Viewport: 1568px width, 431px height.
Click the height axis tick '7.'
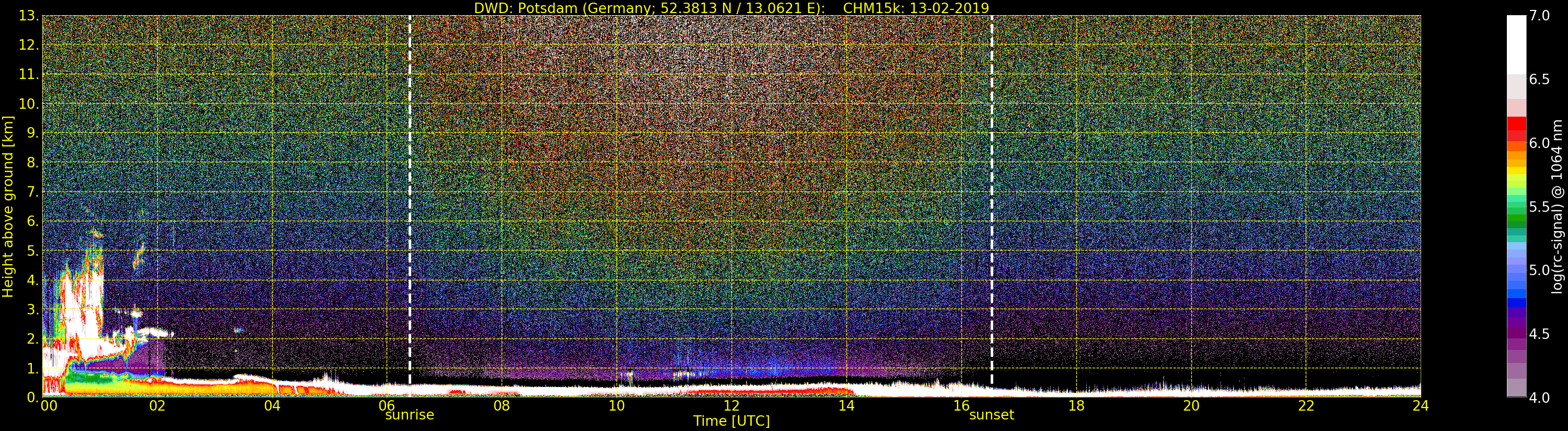[x=33, y=192]
